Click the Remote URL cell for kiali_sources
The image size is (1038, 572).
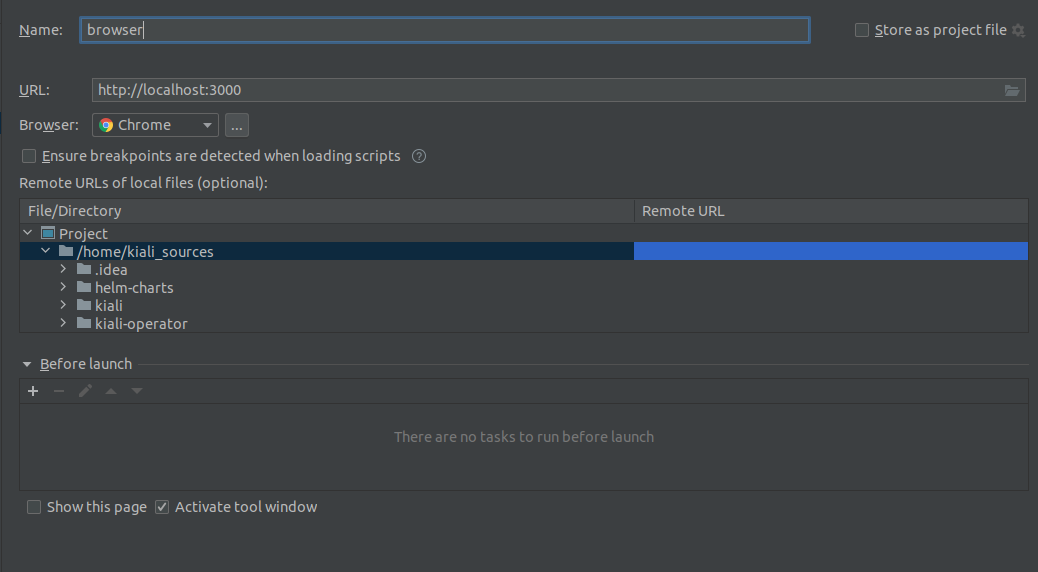[x=830, y=252]
